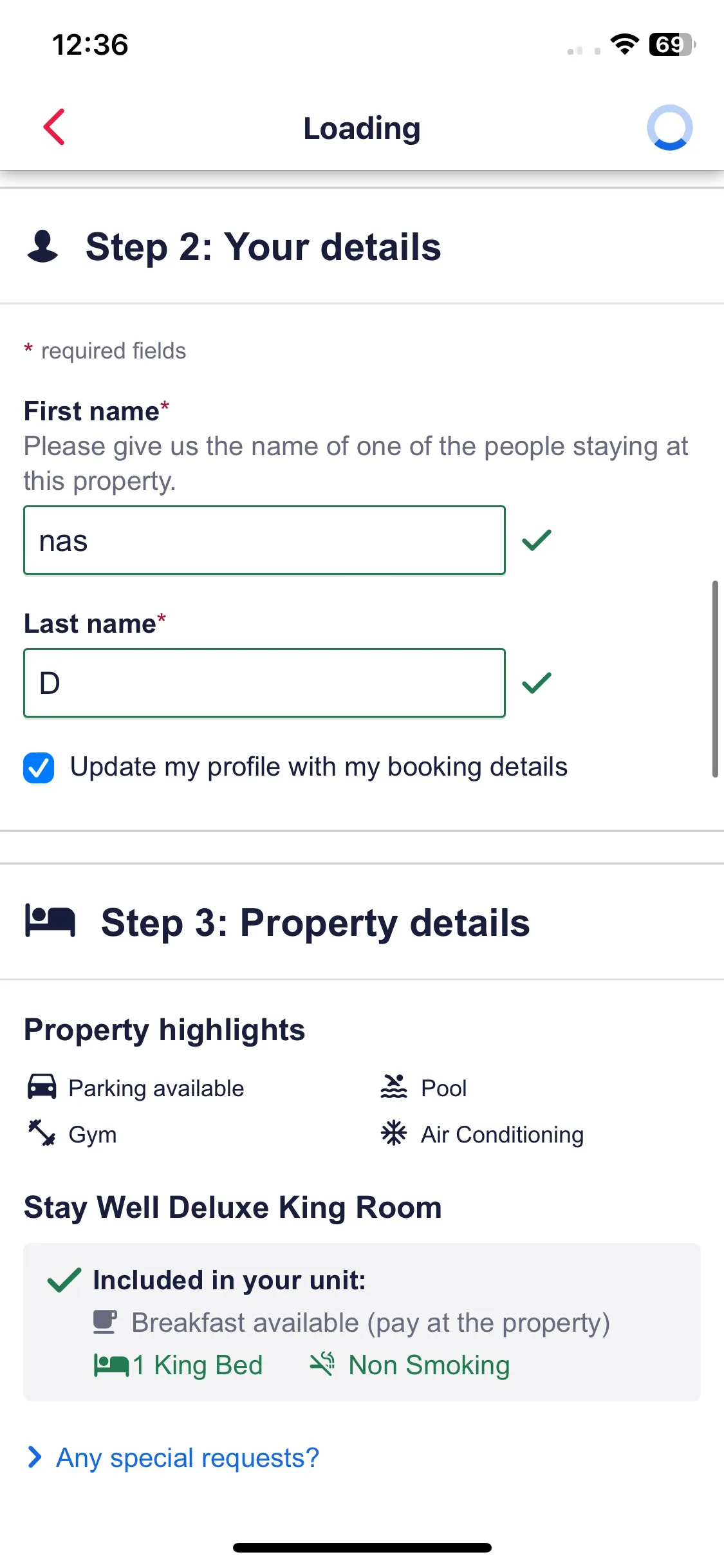Tap the car icon for Parking available
This screenshot has width=724, height=1568.
point(42,1087)
